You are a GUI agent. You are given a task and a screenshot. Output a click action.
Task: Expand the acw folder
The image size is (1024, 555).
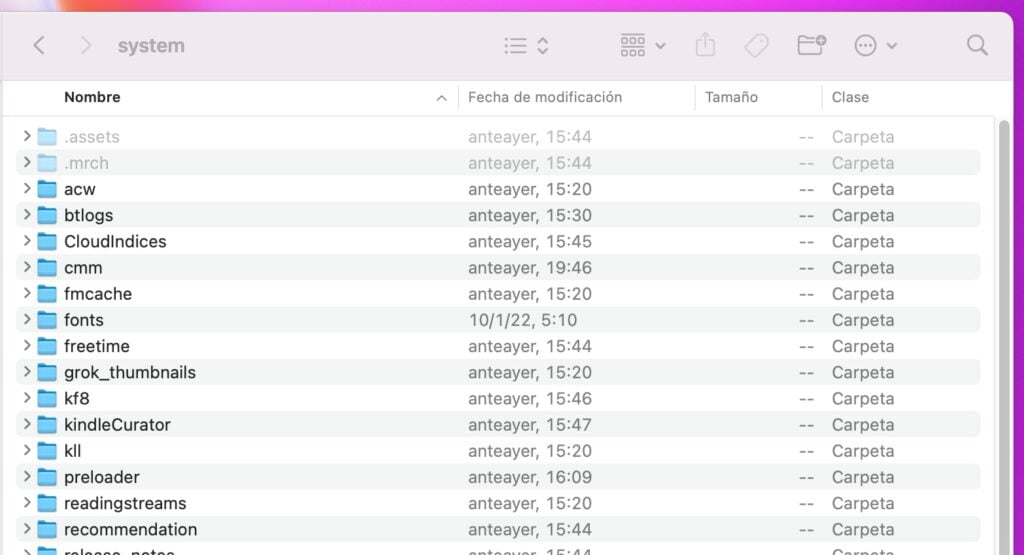27,188
